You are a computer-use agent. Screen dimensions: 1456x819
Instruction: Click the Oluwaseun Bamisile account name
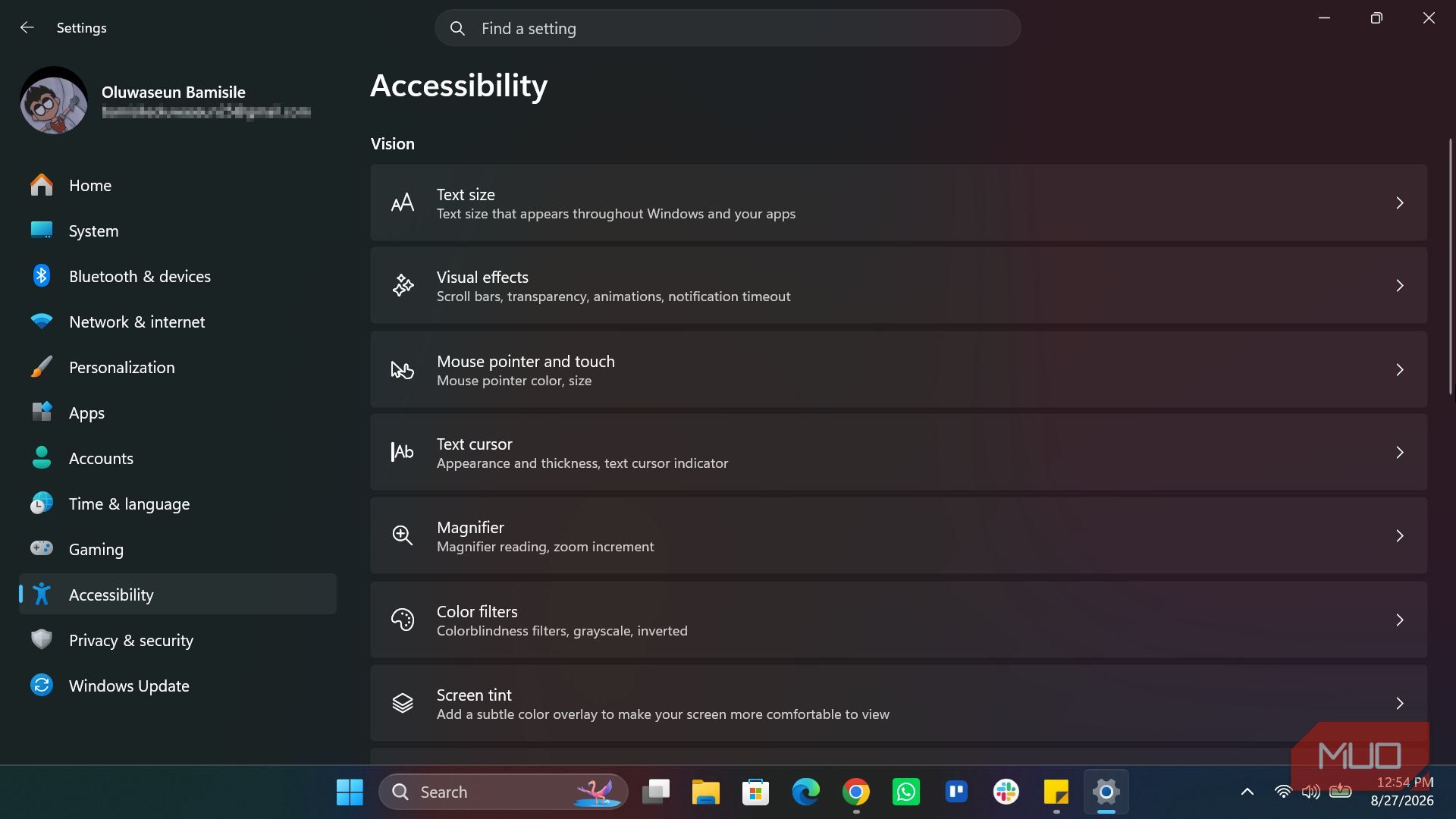pyautogui.click(x=174, y=92)
